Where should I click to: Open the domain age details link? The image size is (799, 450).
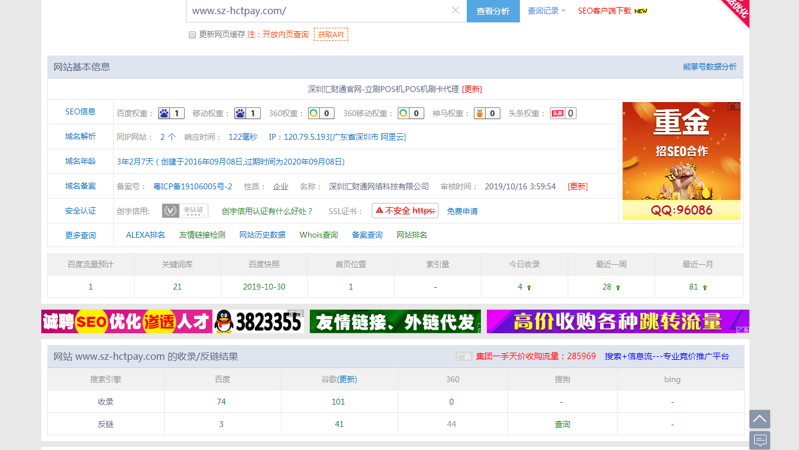231,162
